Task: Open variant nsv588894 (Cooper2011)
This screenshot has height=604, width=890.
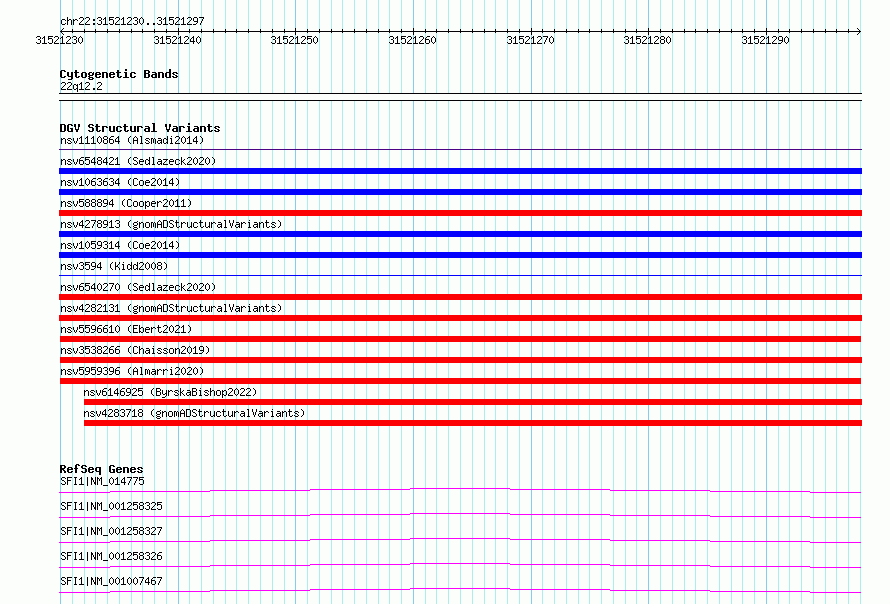Action: coord(126,203)
